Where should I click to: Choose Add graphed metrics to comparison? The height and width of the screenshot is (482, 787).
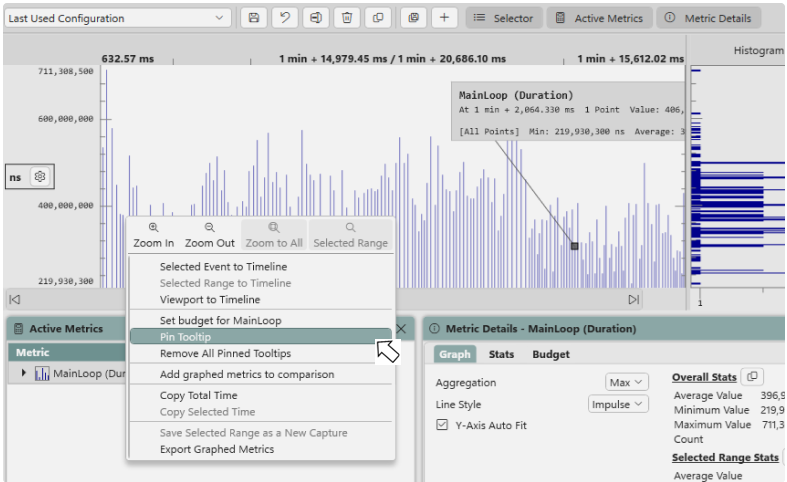point(261,375)
